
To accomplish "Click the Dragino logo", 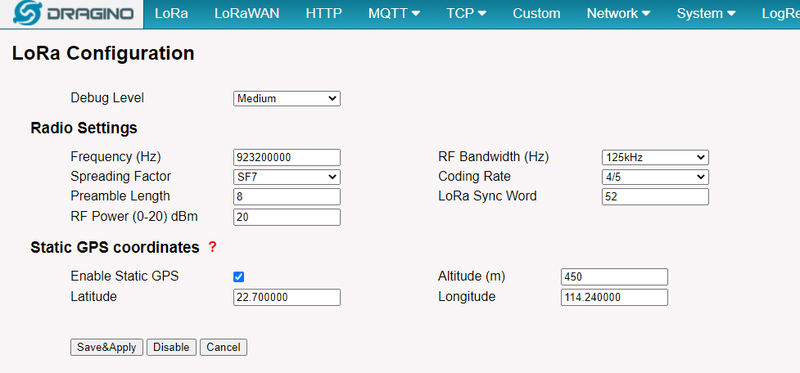I will 72,14.
